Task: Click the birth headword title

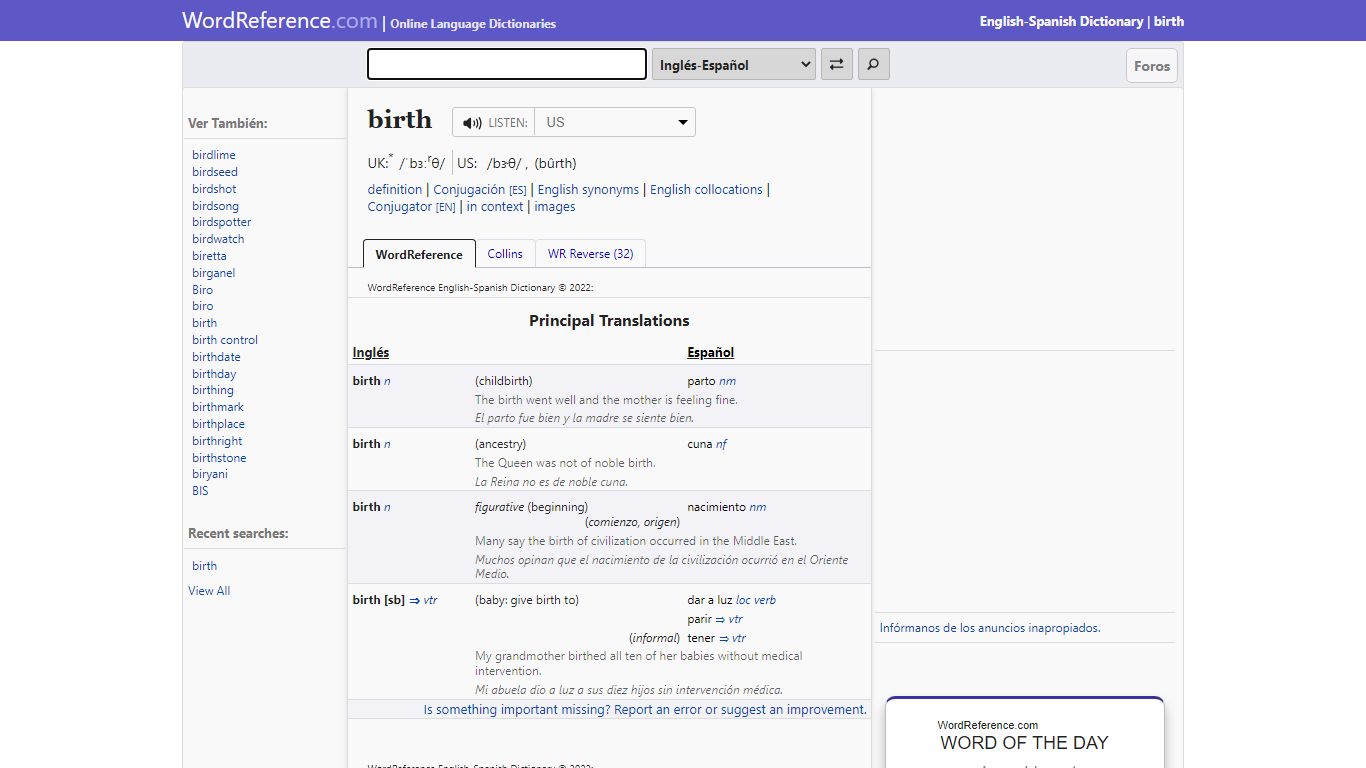Action: [400, 119]
